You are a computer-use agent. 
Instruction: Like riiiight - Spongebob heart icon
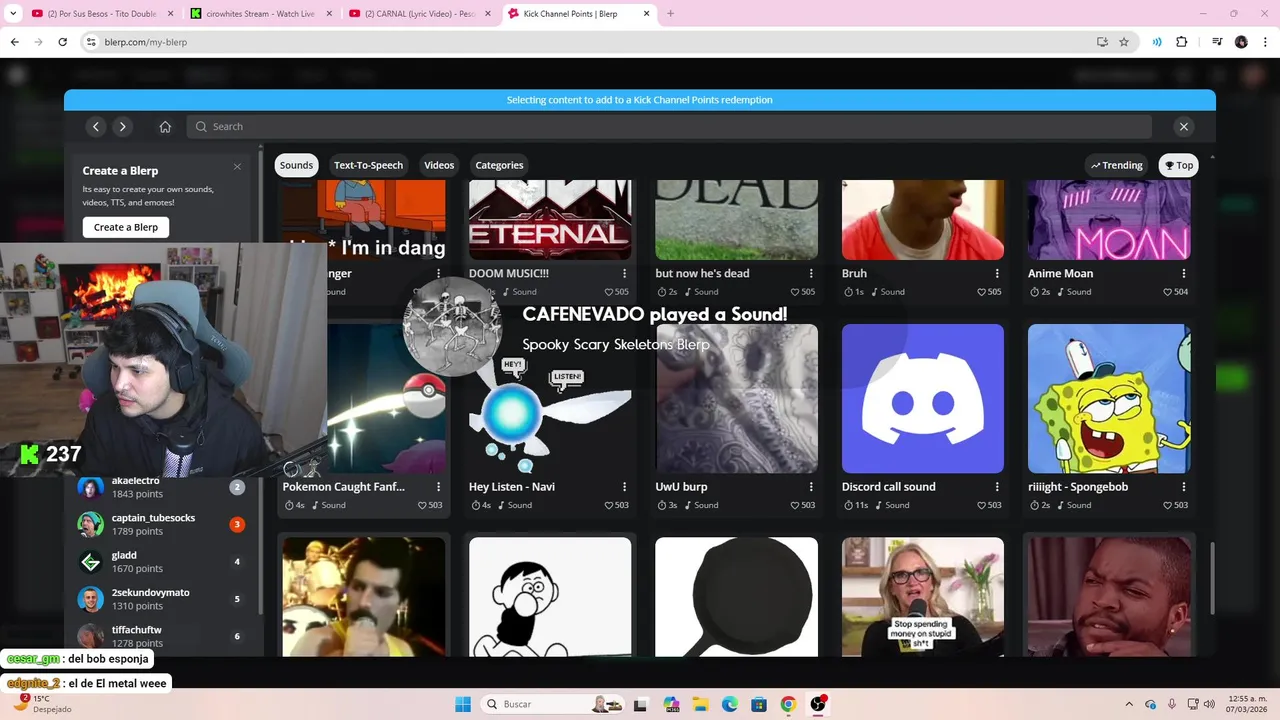[1167, 505]
